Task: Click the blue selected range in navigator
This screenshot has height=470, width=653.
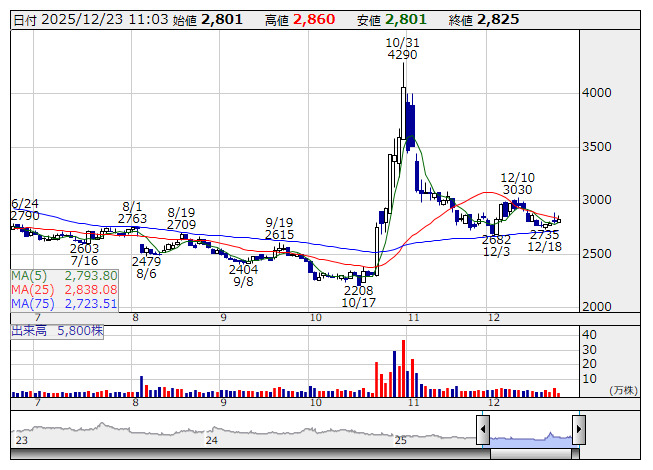Action: (530, 435)
